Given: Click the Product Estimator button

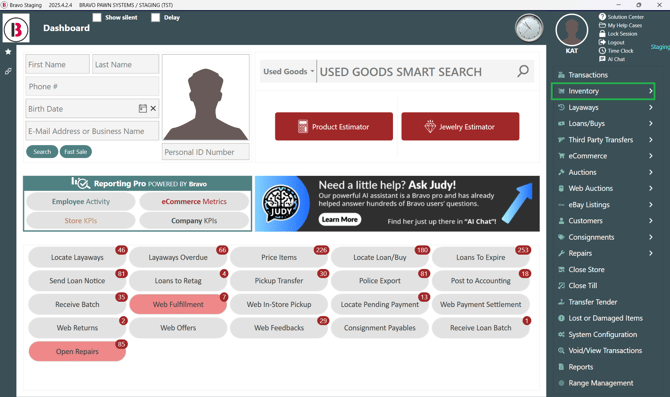Looking at the screenshot, I should coord(334,126).
